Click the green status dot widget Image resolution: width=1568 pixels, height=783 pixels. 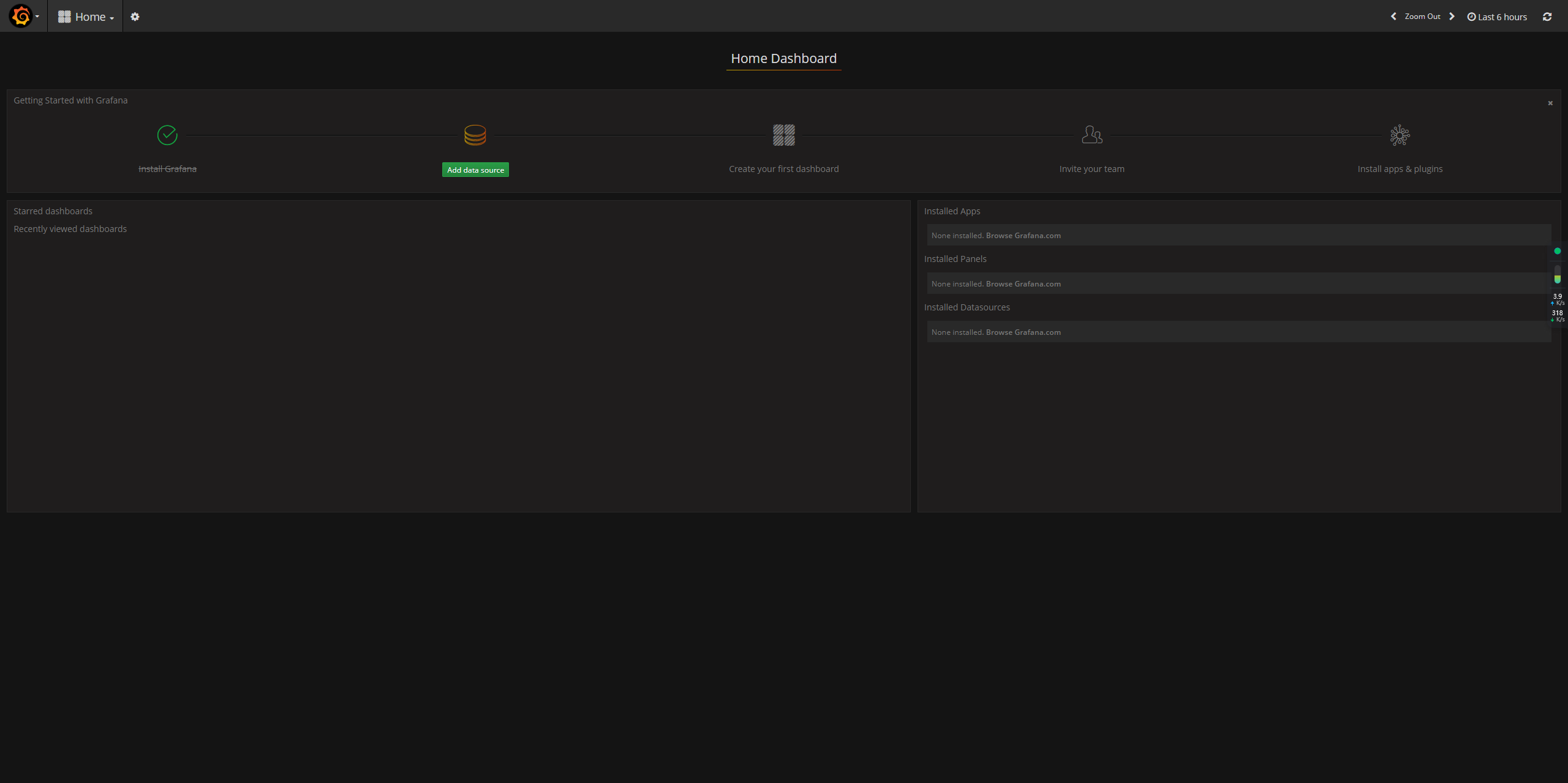click(1558, 251)
